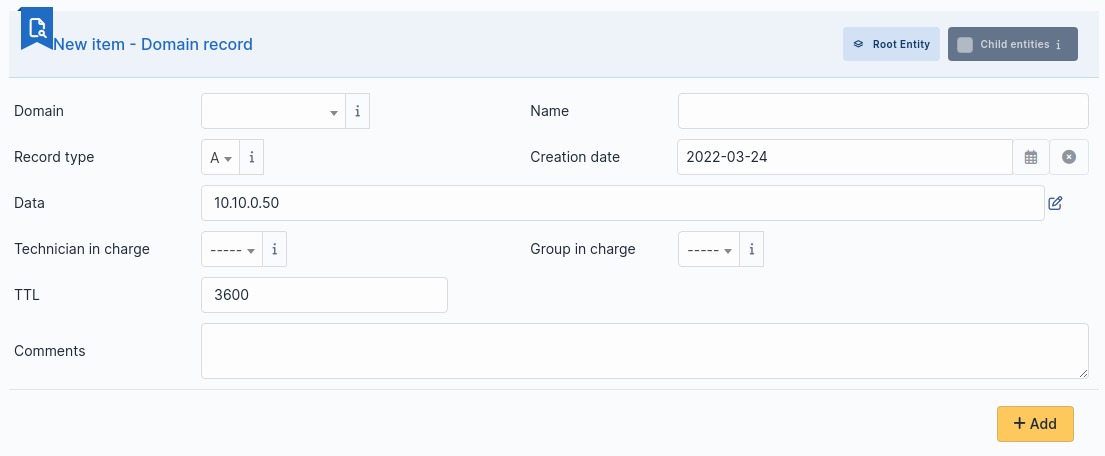Click the Creation date field 2022-03-24

pyautogui.click(x=845, y=157)
